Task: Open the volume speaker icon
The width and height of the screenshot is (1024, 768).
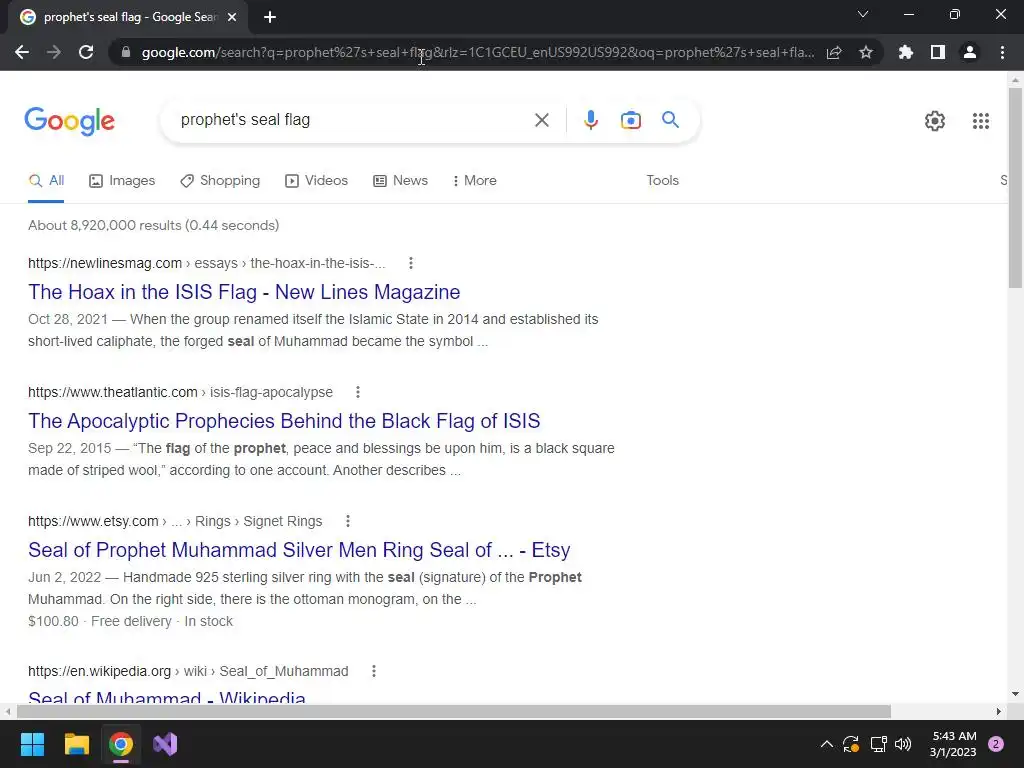Action: [903, 744]
